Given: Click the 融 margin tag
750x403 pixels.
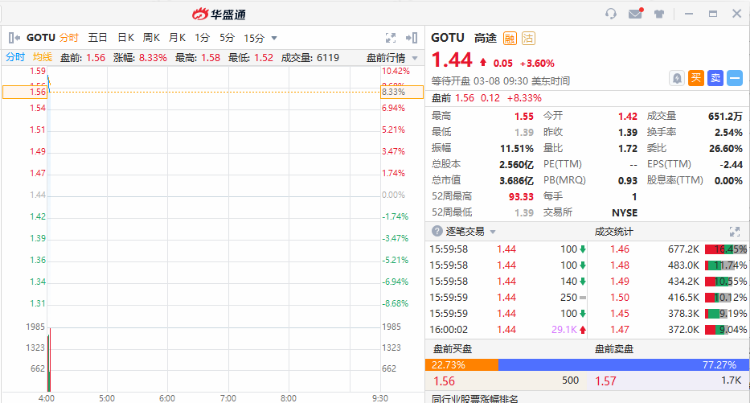Looking at the screenshot, I should point(509,37).
